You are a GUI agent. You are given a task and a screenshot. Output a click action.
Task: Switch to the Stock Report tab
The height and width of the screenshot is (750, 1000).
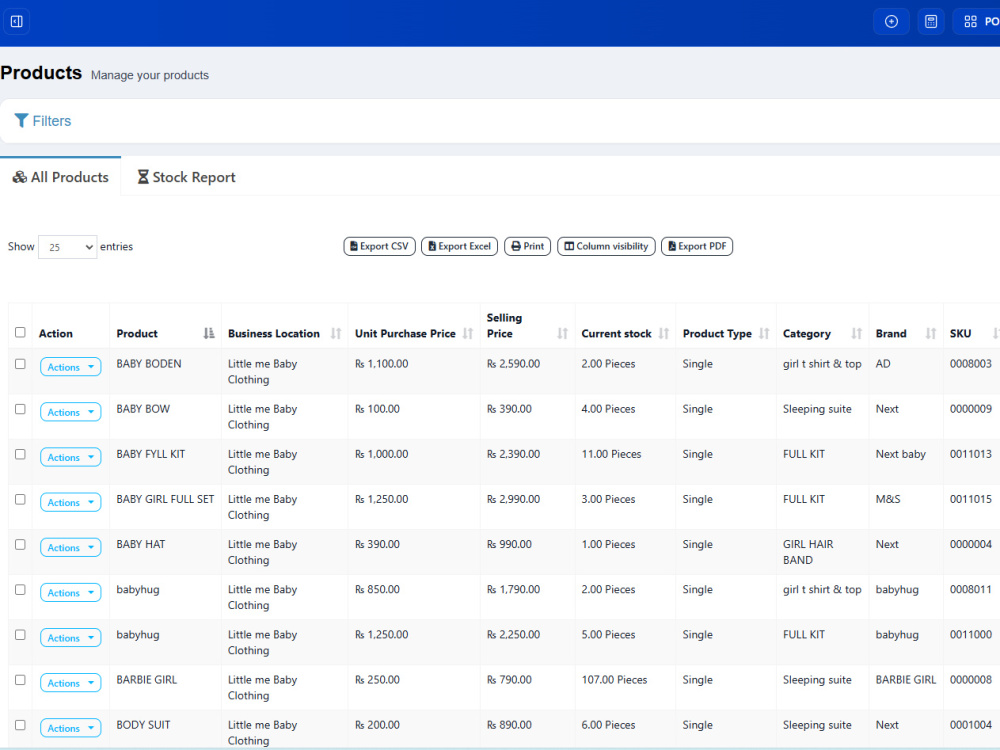(x=186, y=177)
